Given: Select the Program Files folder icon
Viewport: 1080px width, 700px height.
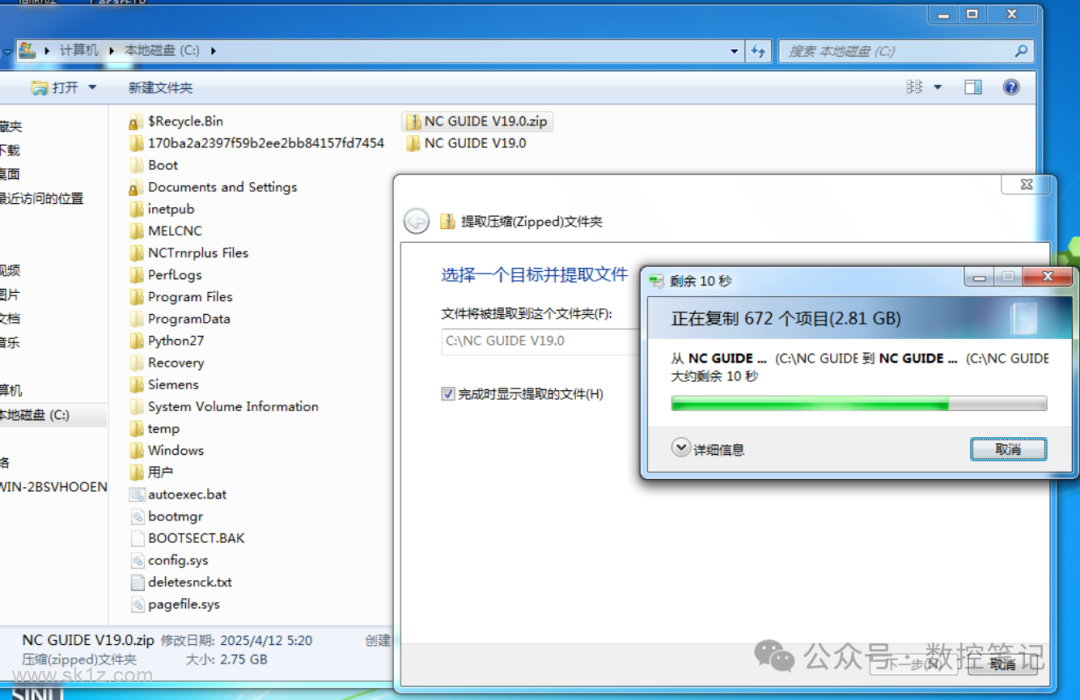Looking at the screenshot, I should [x=136, y=298].
